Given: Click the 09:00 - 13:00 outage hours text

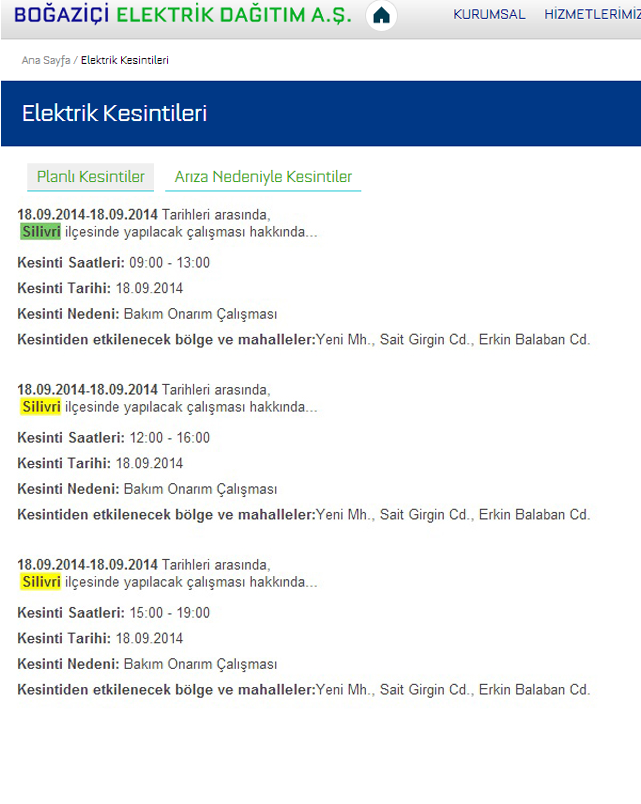Looking at the screenshot, I should tap(169, 263).
